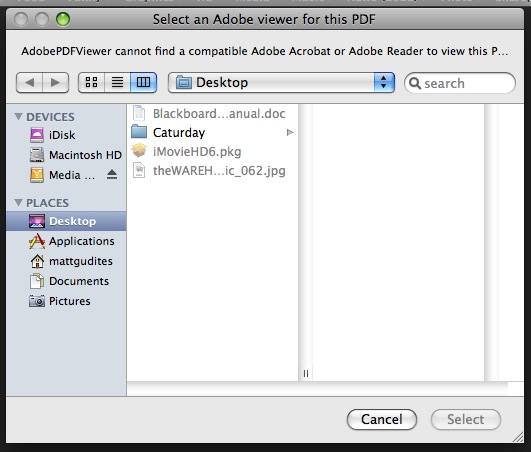The width and height of the screenshot is (531, 452).
Task: Click the Desktop icon in sidebar
Action: pyautogui.click(x=37, y=221)
